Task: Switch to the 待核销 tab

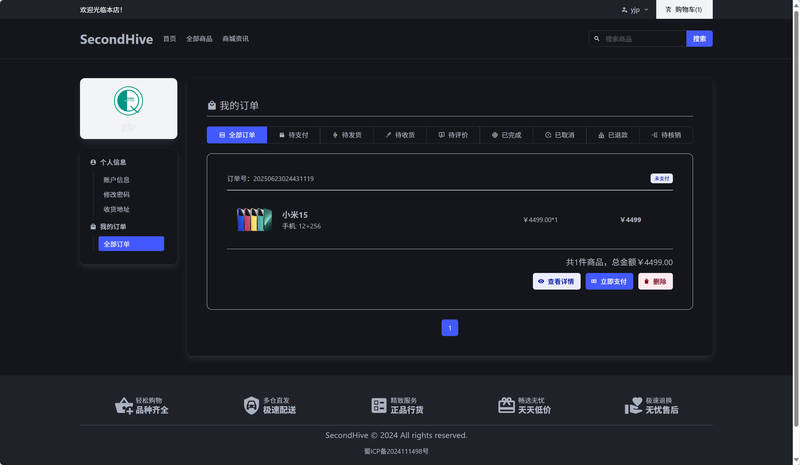Action: pos(666,135)
